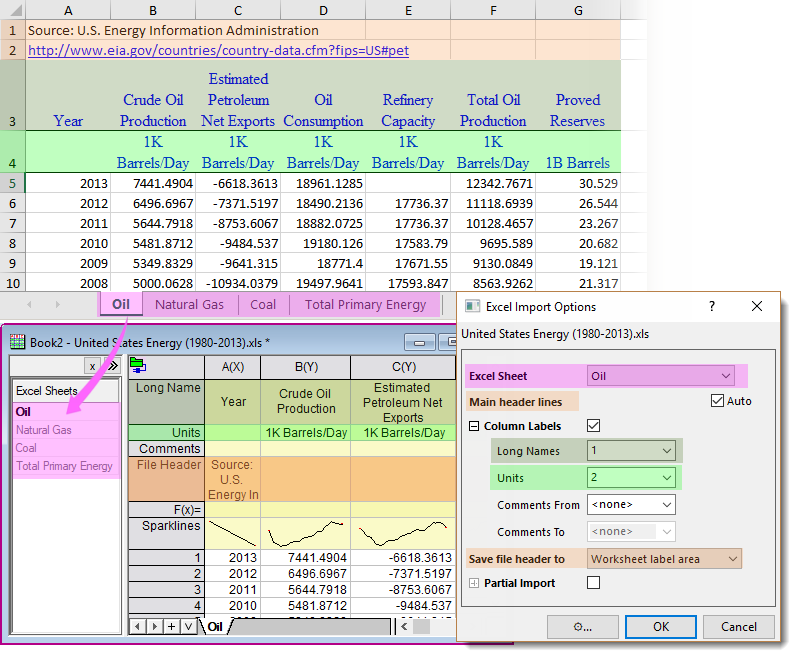Click the Estimated Petroleum Net Exports sparkline
790x651 pixels.
(x=404, y=534)
